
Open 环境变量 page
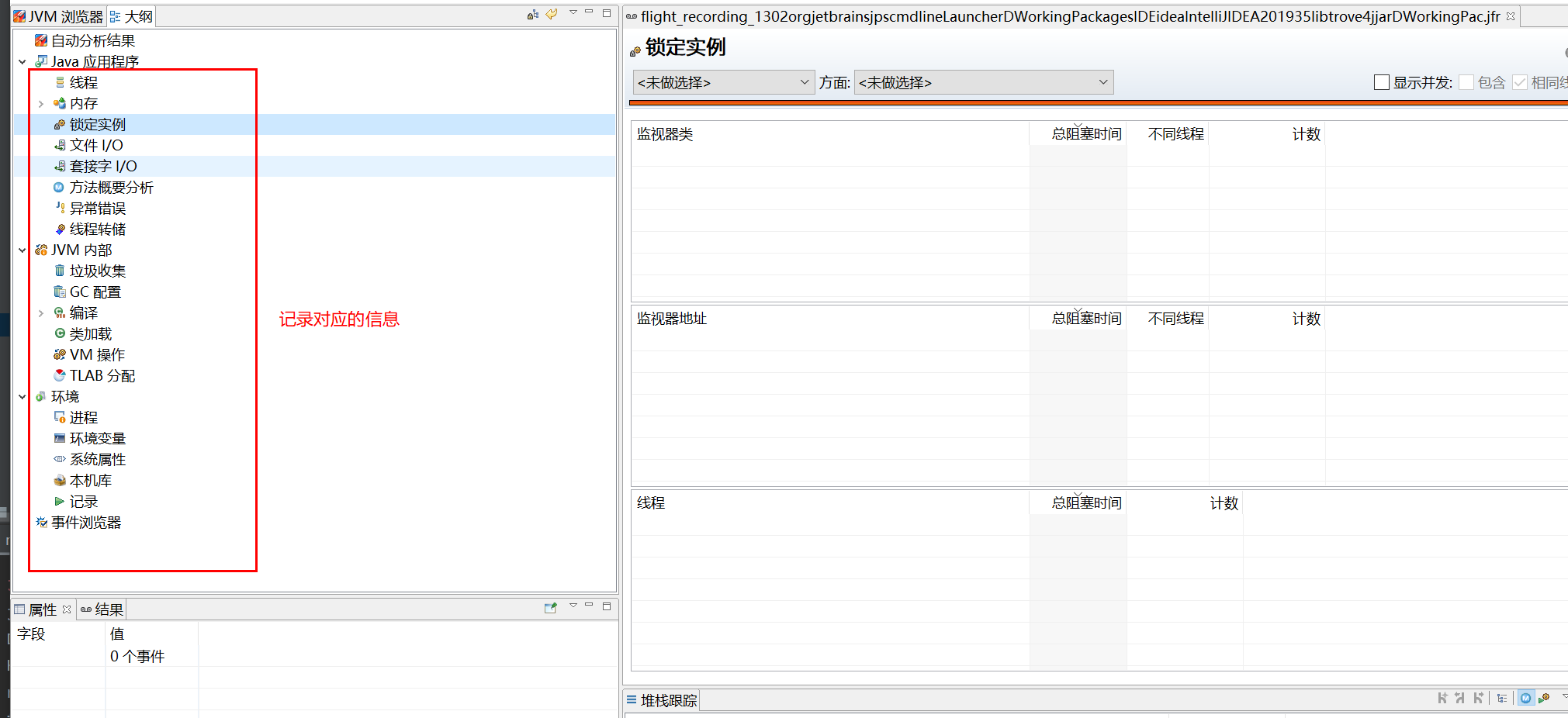point(98,438)
